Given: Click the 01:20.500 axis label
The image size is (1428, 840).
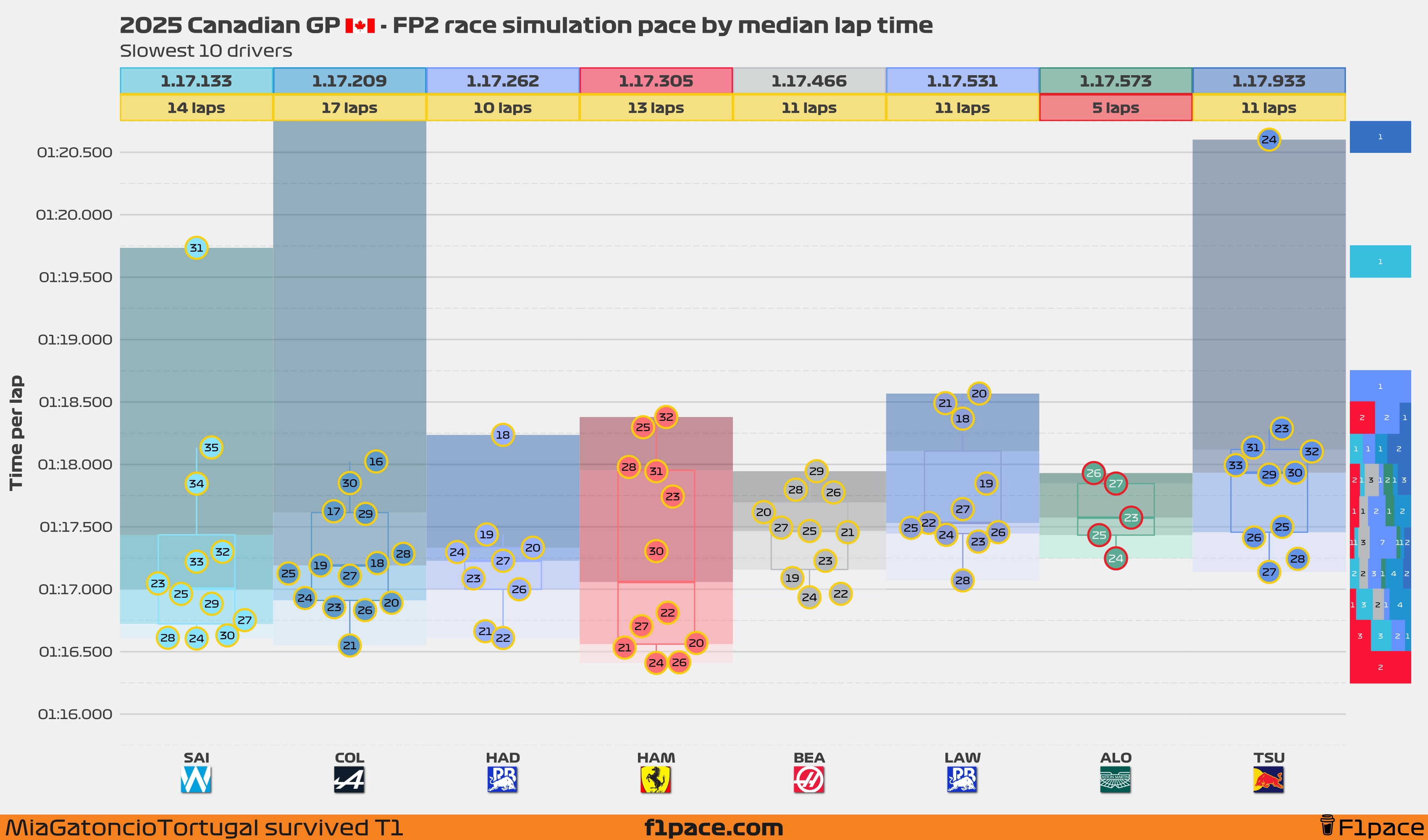Looking at the screenshot, I should (x=75, y=152).
